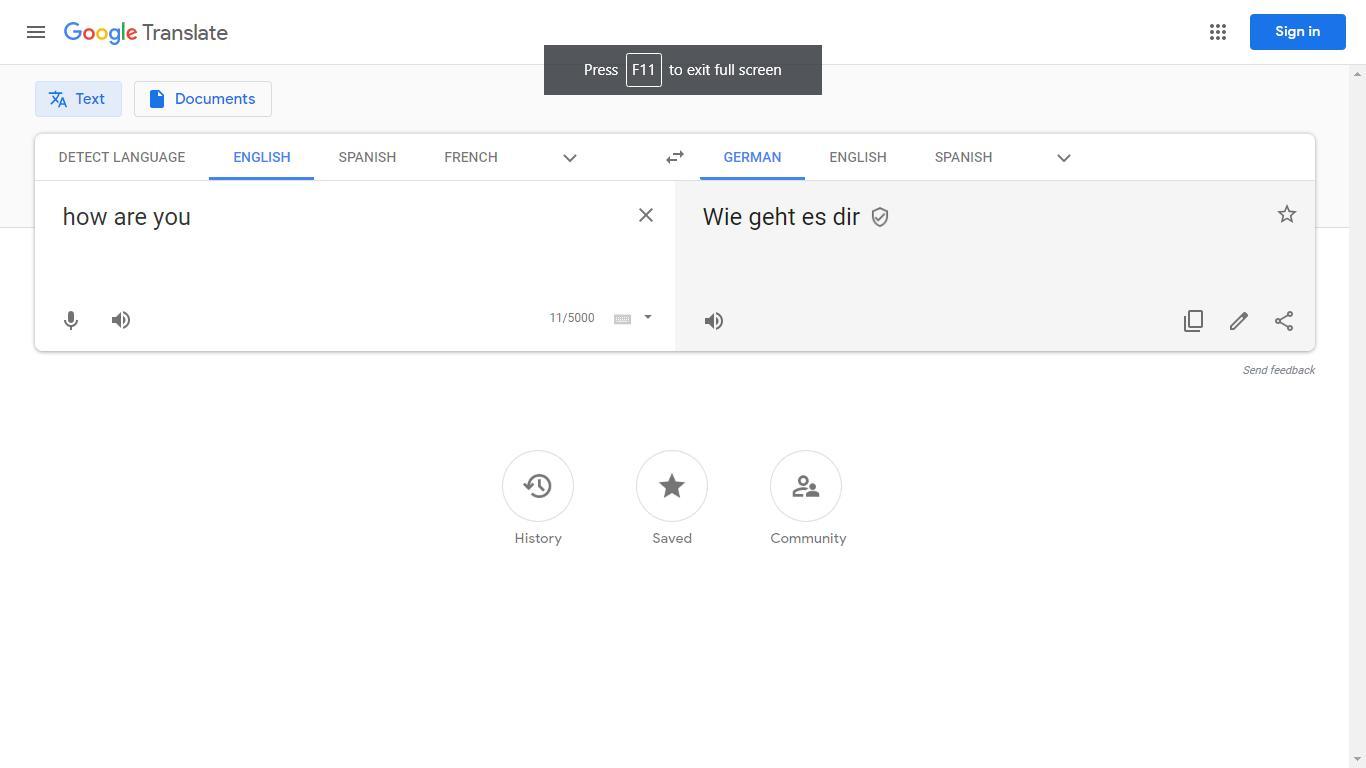Click the 11/5000 character counter
Screen dimensions: 1366x768
pos(572,318)
